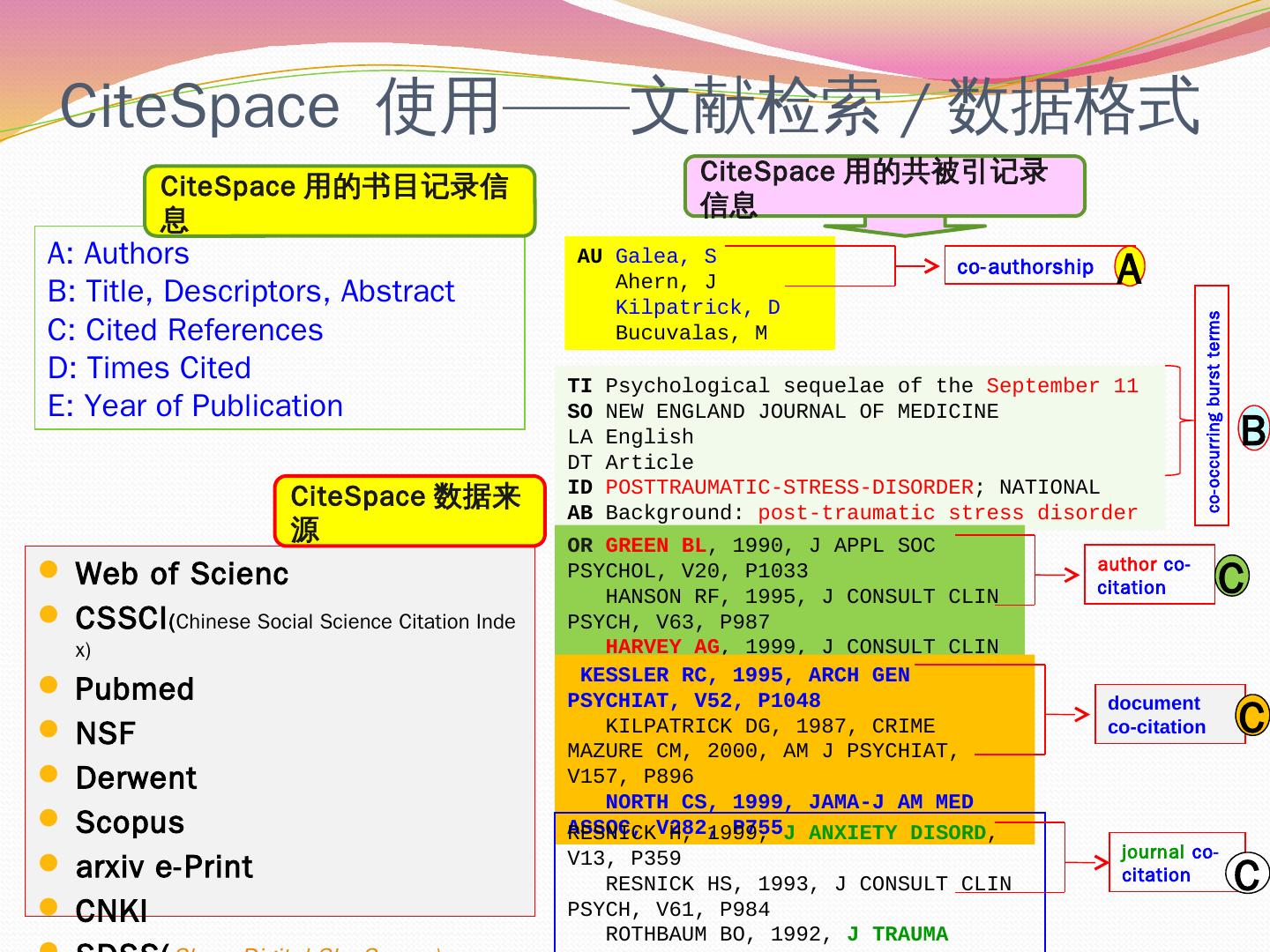
Task: Select the reference 'KESSLER RC, 1995, ARCH GEN'
Action: tap(745, 675)
